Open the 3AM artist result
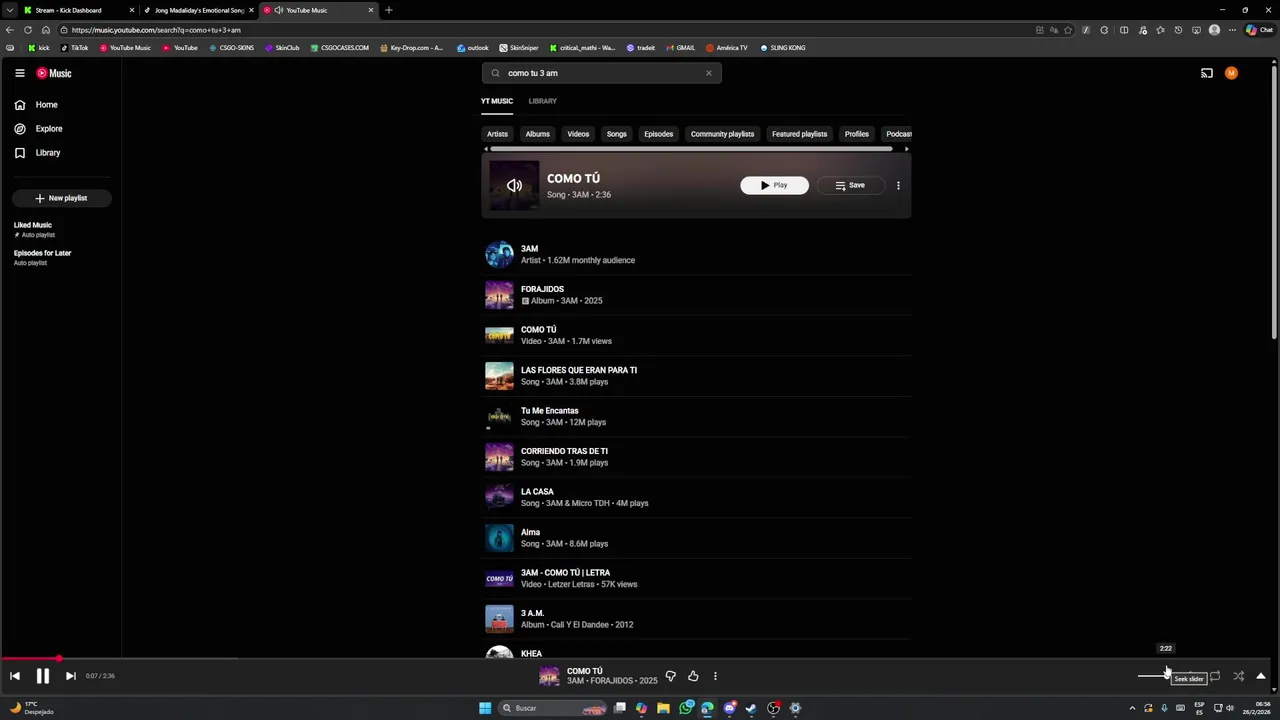 696,254
